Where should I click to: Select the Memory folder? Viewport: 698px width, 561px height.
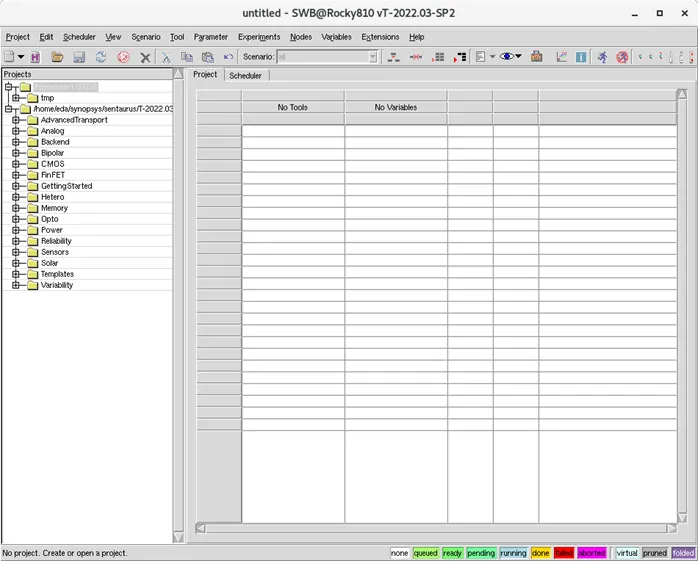click(x=54, y=208)
